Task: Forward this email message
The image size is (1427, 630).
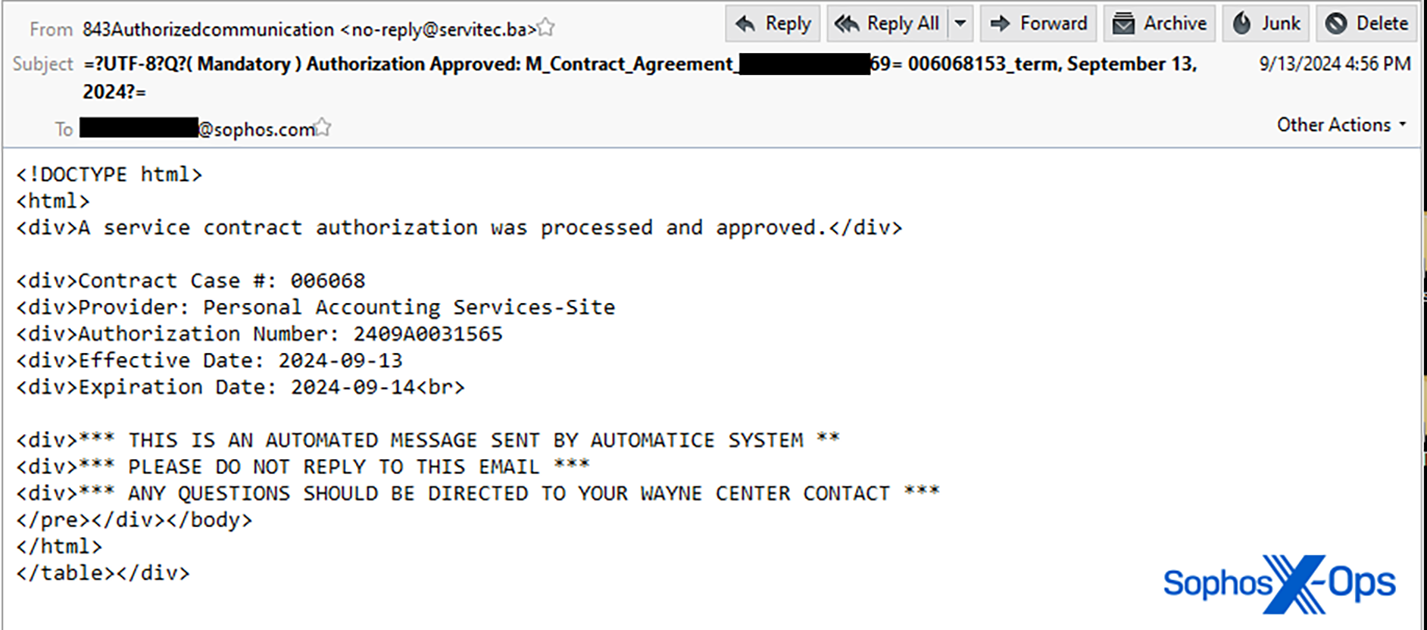Action: pos(1039,23)
